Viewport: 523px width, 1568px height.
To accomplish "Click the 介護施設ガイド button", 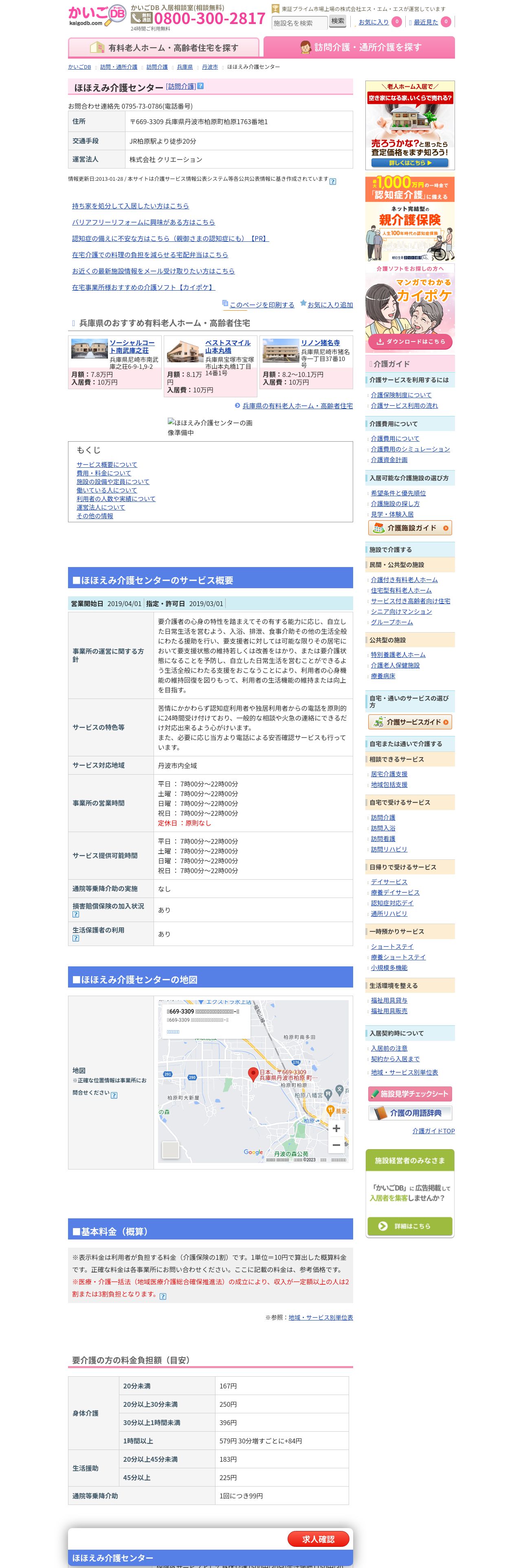I will (410, 528).
